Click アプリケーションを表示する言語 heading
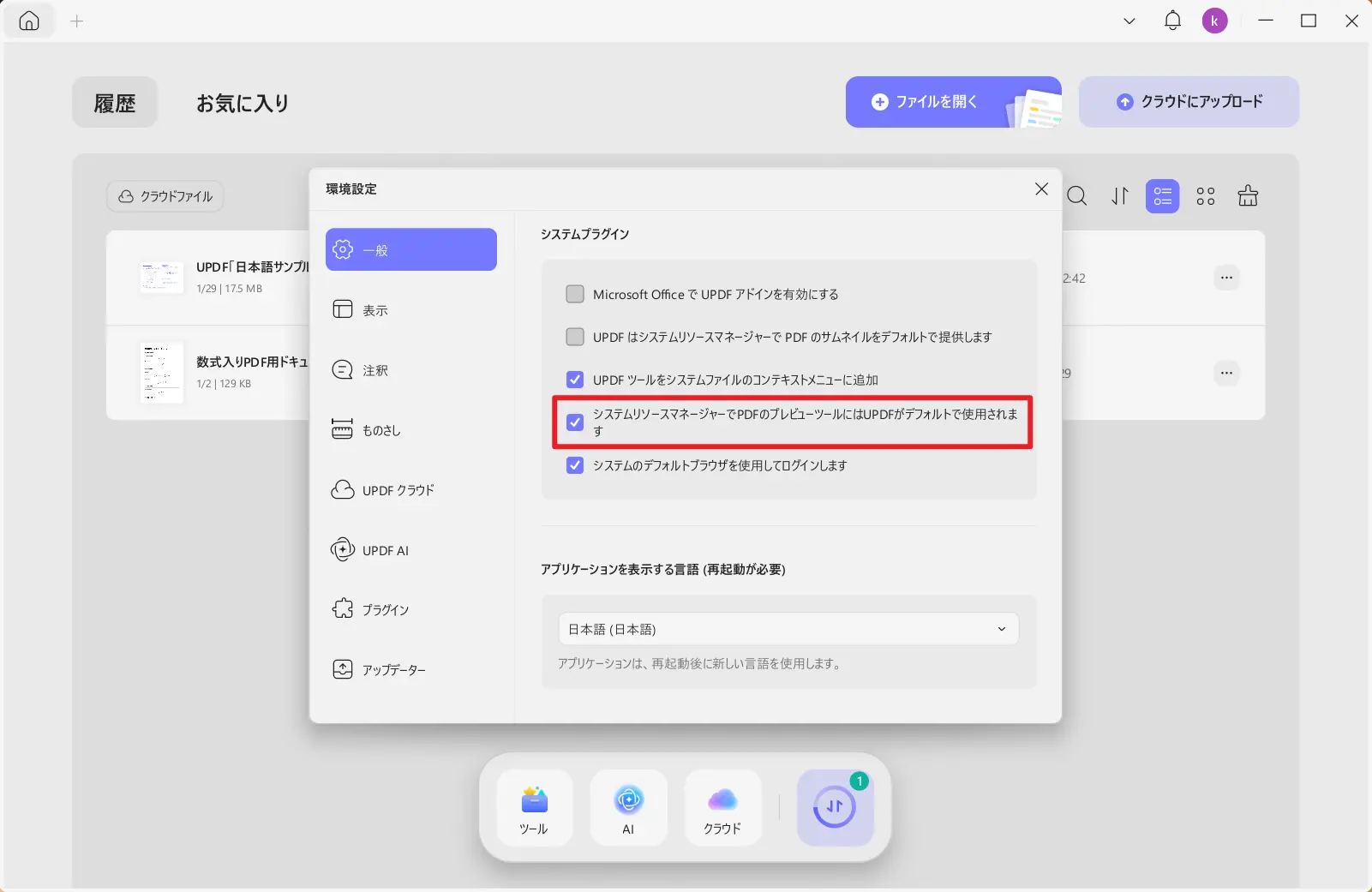This screenshot has width=1372, height=892. pyautogui.click(x=663, y=569)
